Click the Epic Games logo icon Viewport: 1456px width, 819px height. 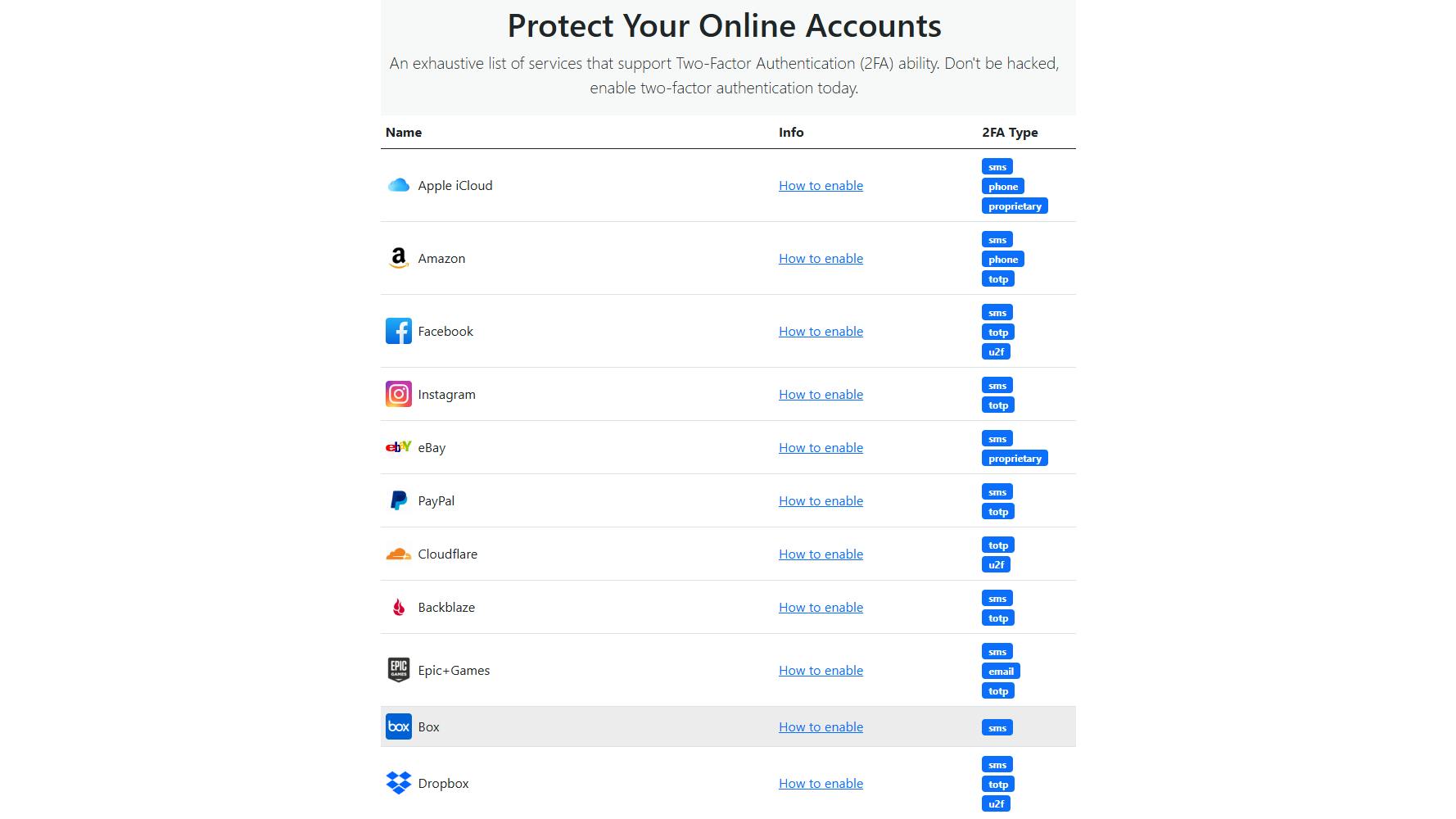coord(398,670)
